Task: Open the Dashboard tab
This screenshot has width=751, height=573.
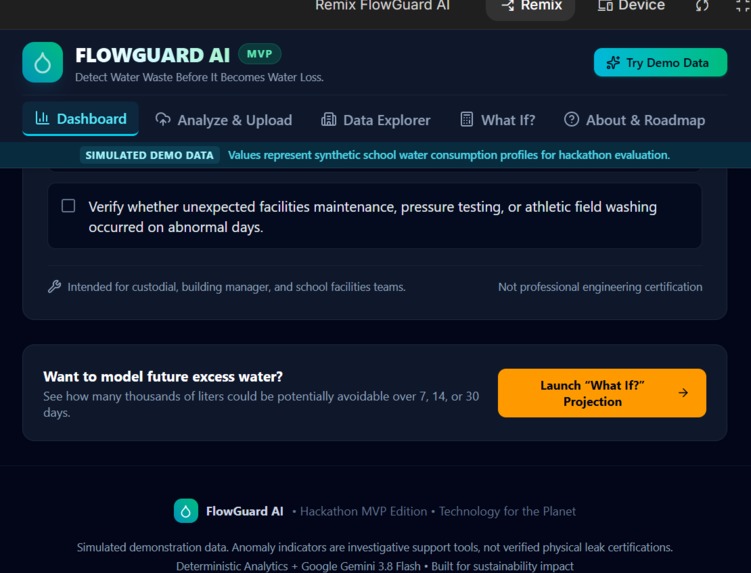Action: pyautogui.click(x=80, y=118)
